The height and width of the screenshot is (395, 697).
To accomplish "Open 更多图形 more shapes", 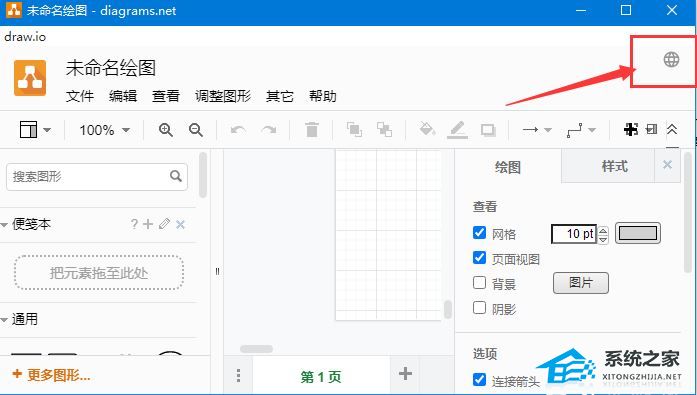I will [x=51, y=375].
